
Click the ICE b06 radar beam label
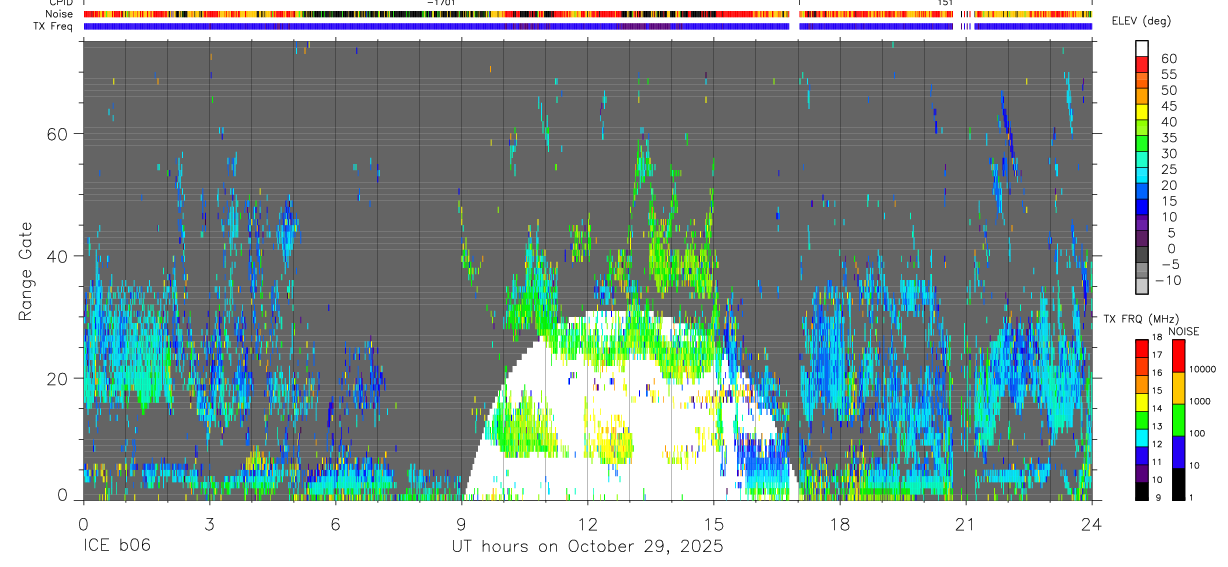tap(119, 546)
